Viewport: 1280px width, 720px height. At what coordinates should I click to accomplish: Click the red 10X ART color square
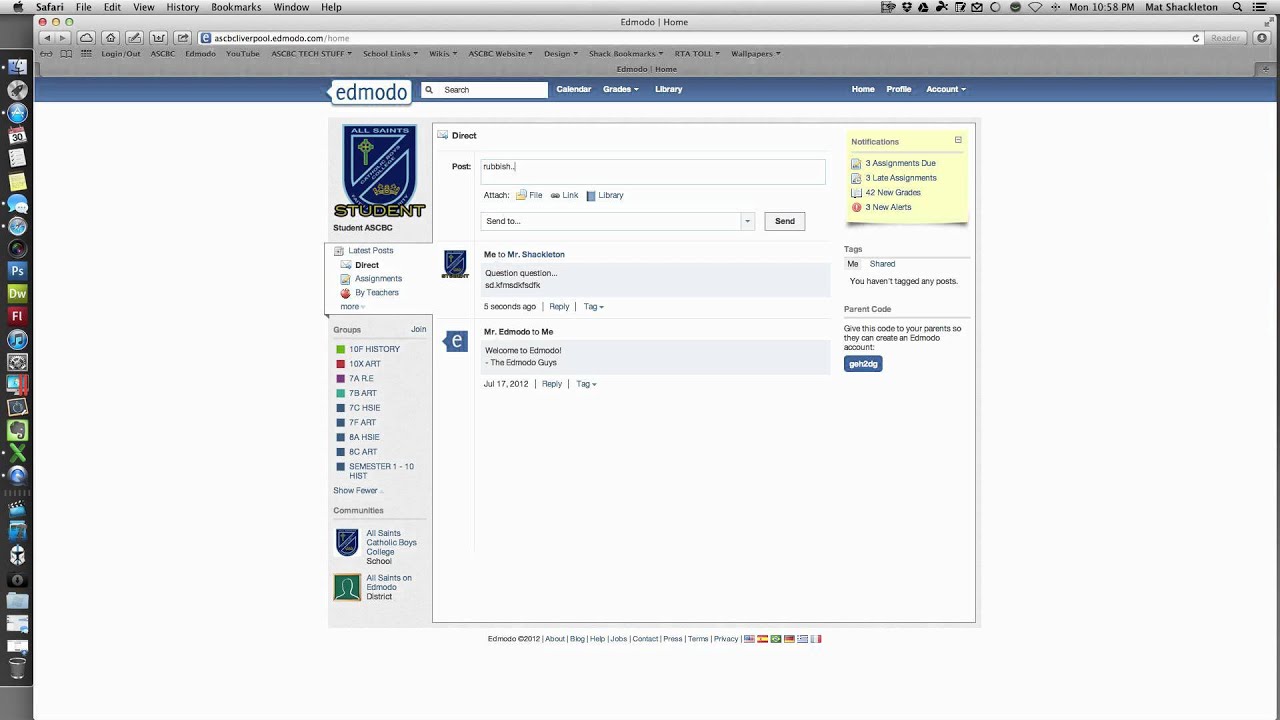point(341,364)
